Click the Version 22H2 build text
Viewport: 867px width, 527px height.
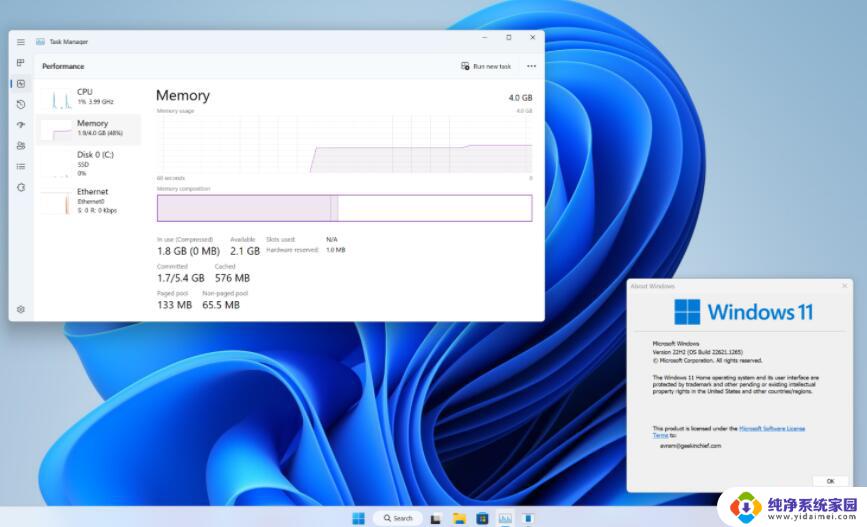[698, 352]
